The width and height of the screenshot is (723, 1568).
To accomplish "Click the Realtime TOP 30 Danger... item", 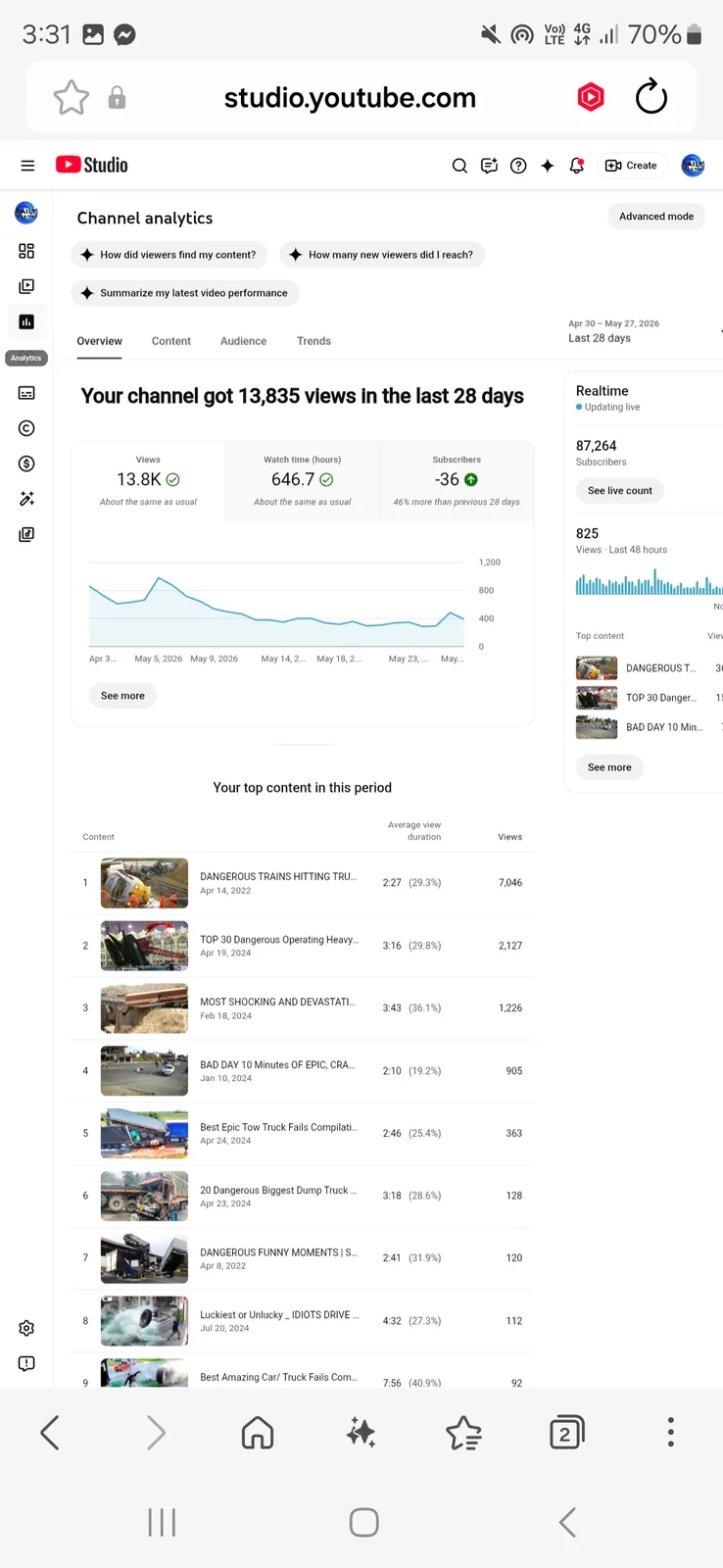I will (649, 698).
